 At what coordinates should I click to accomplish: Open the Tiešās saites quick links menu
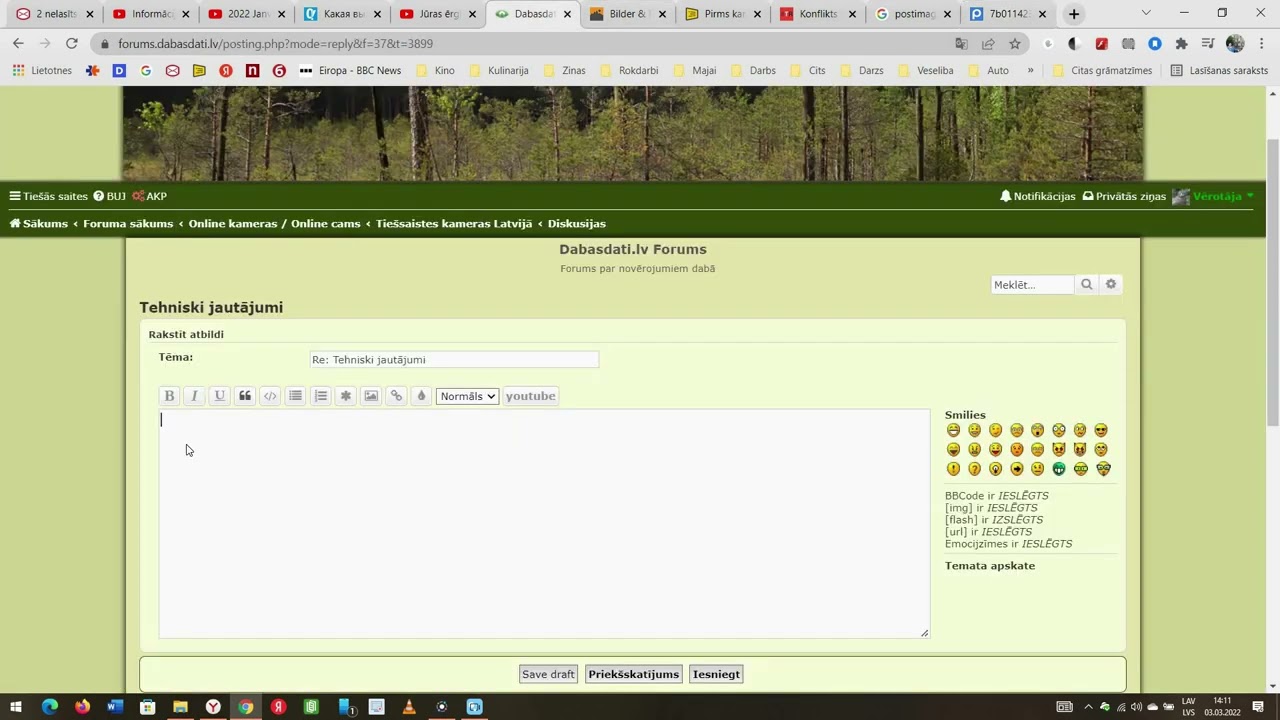[49, 196]
